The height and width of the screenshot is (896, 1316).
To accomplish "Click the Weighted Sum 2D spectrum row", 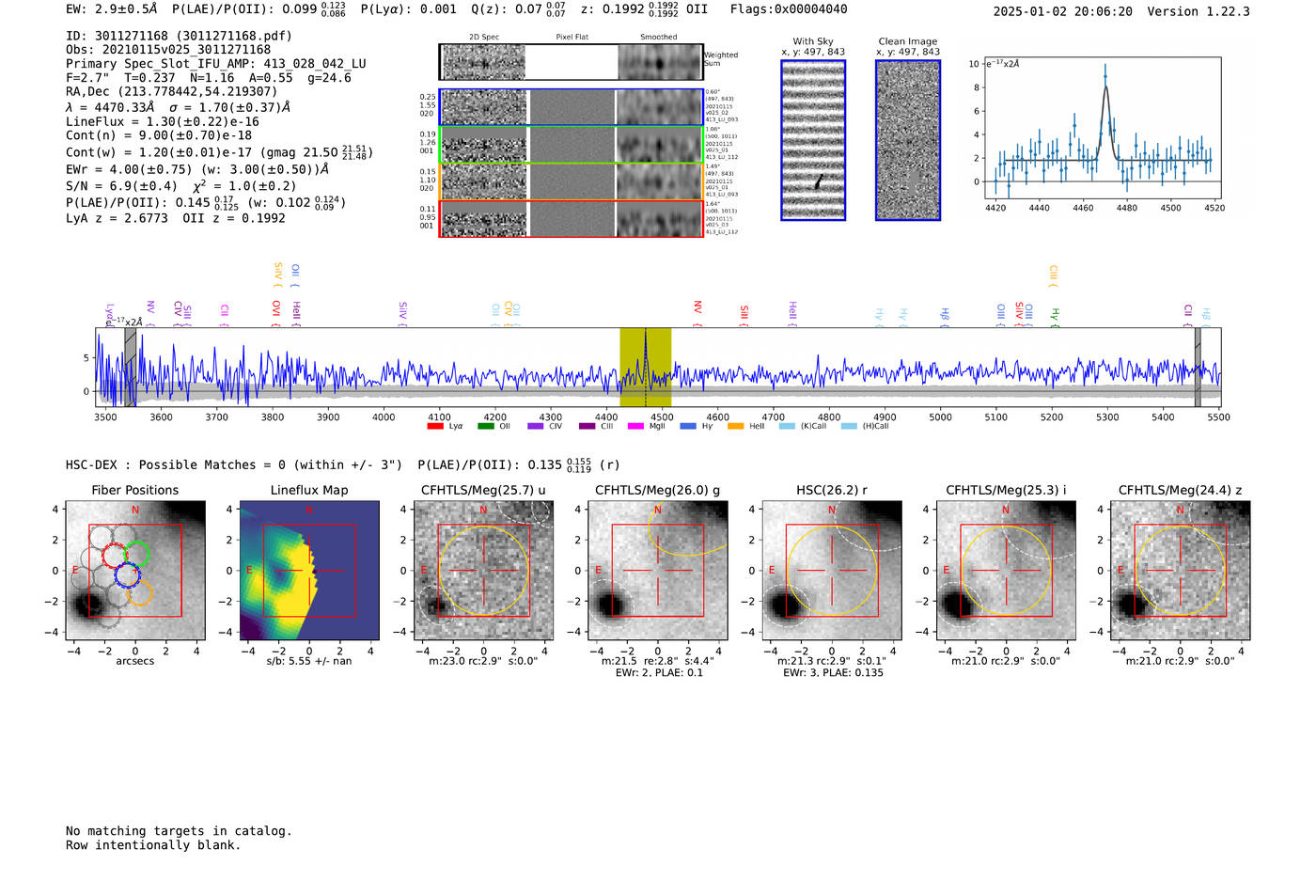I will 571,62.
